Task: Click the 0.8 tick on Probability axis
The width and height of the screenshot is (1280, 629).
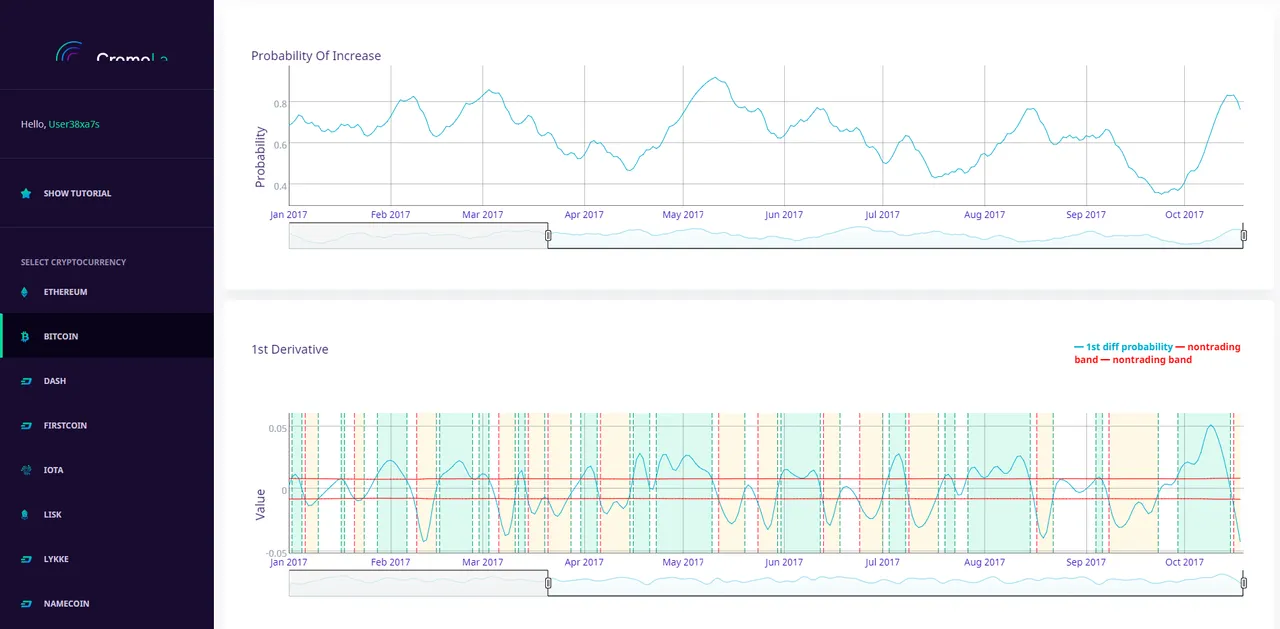Action: pos(281,103)
